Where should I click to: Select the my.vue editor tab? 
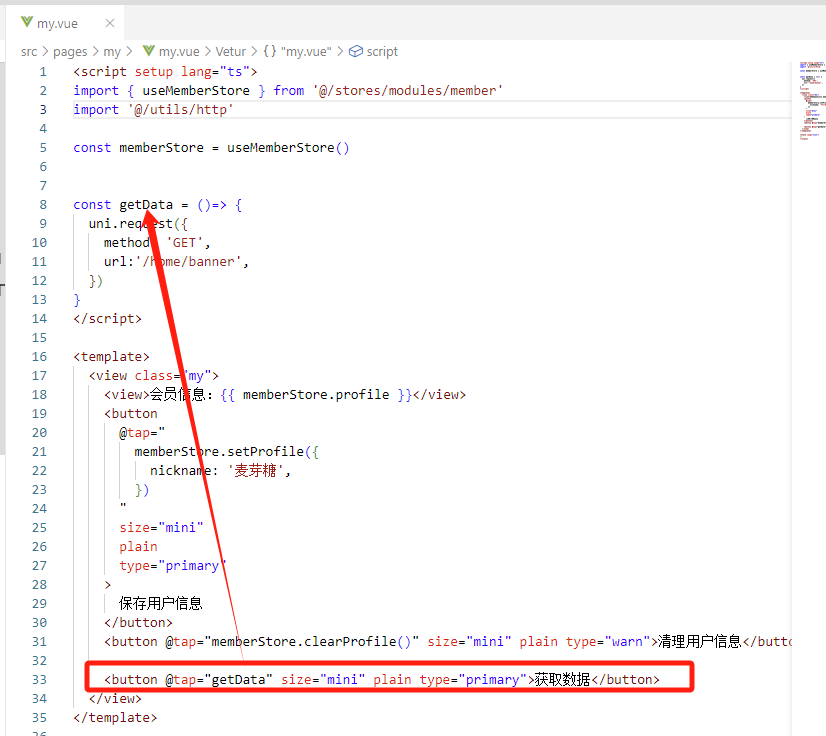[x=65, y=23]
